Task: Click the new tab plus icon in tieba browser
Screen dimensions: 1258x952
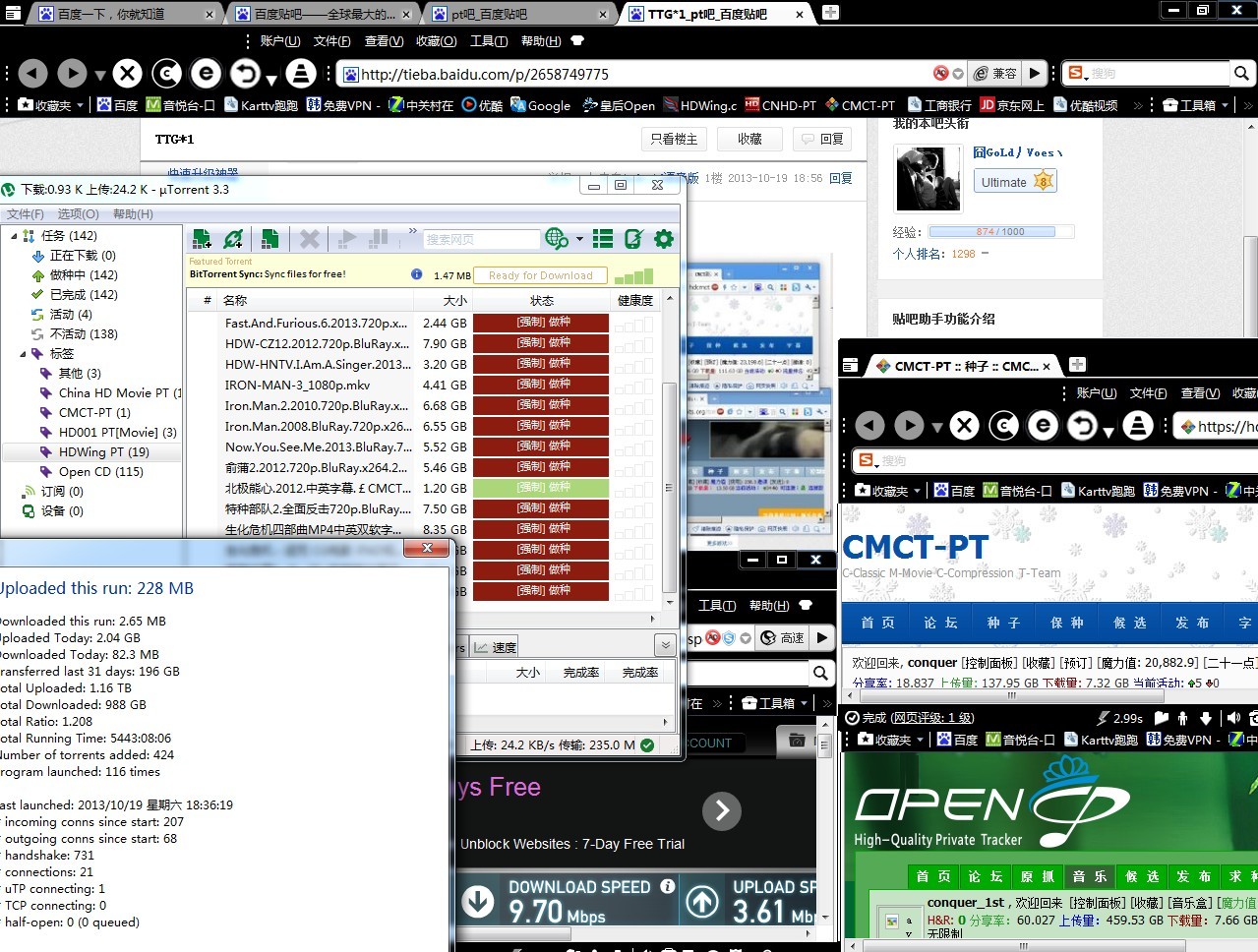Action: pos(830,12)
